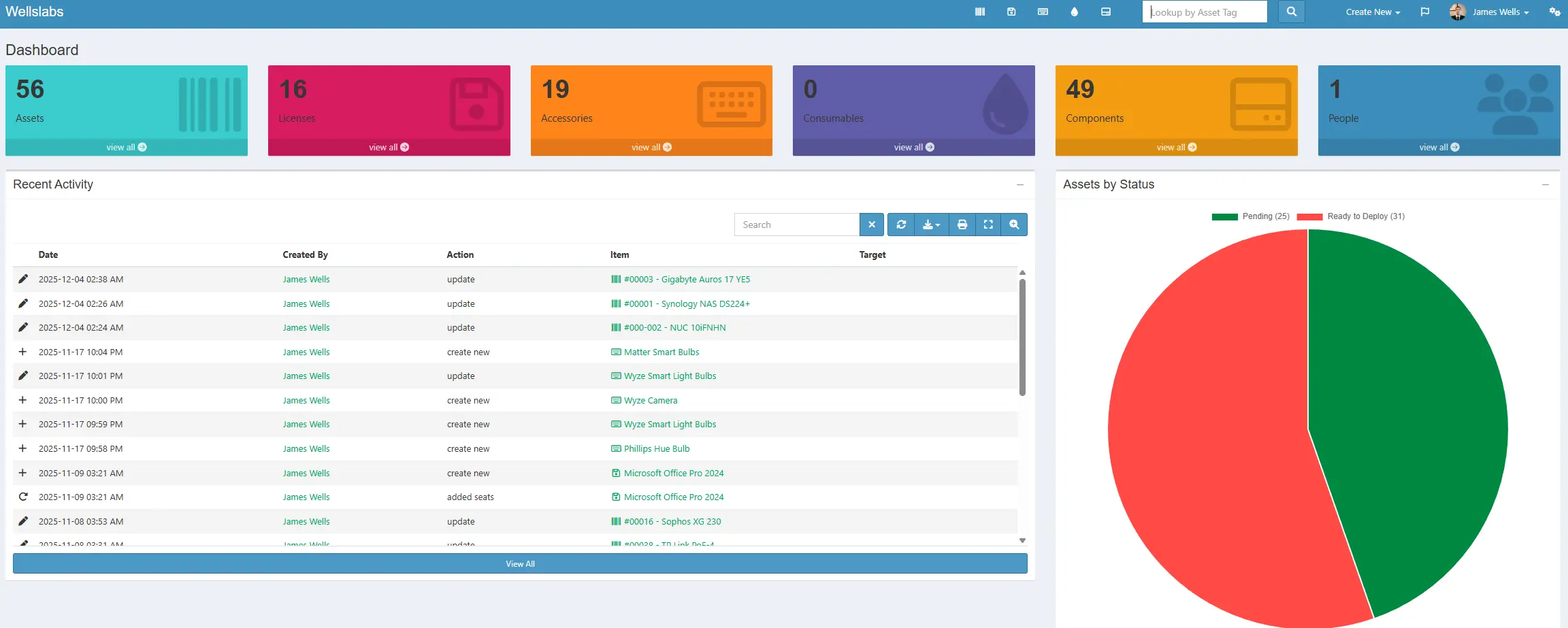Viewport: 1568px width, 628px height.
Task: Clear the Recent Activity search with X button
Action: (x=872, y=225)
